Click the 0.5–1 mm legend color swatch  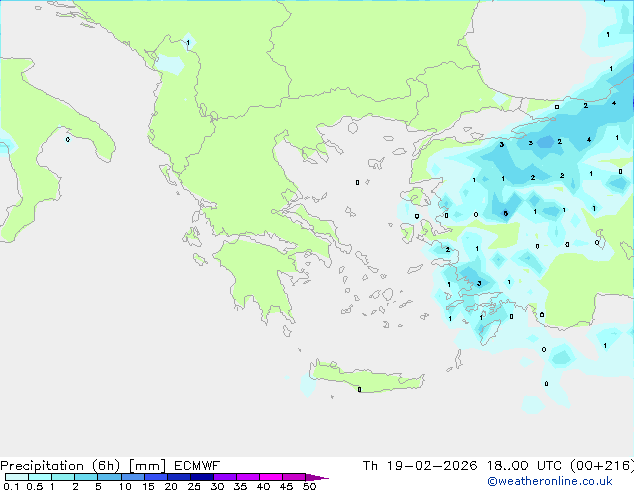pos(40,477)
